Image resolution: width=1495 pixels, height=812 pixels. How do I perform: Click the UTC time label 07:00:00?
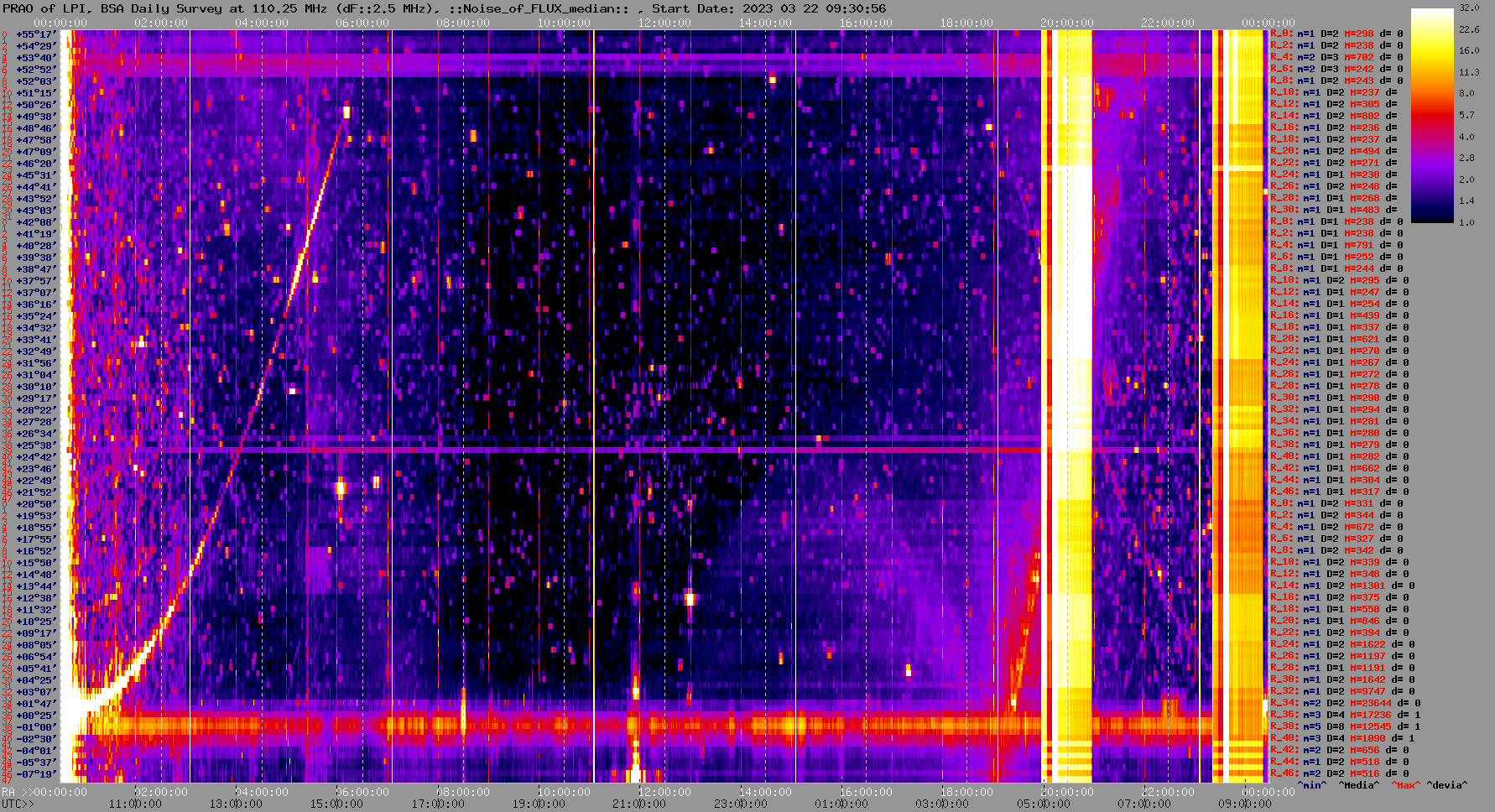1144,804
